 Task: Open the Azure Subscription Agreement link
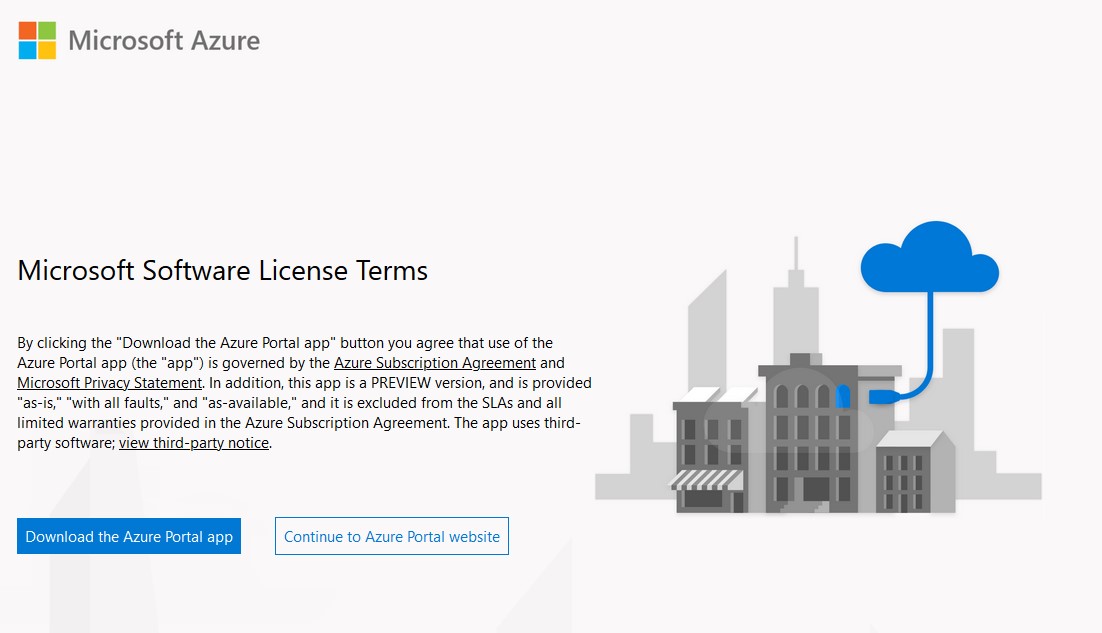pos(435,363)
